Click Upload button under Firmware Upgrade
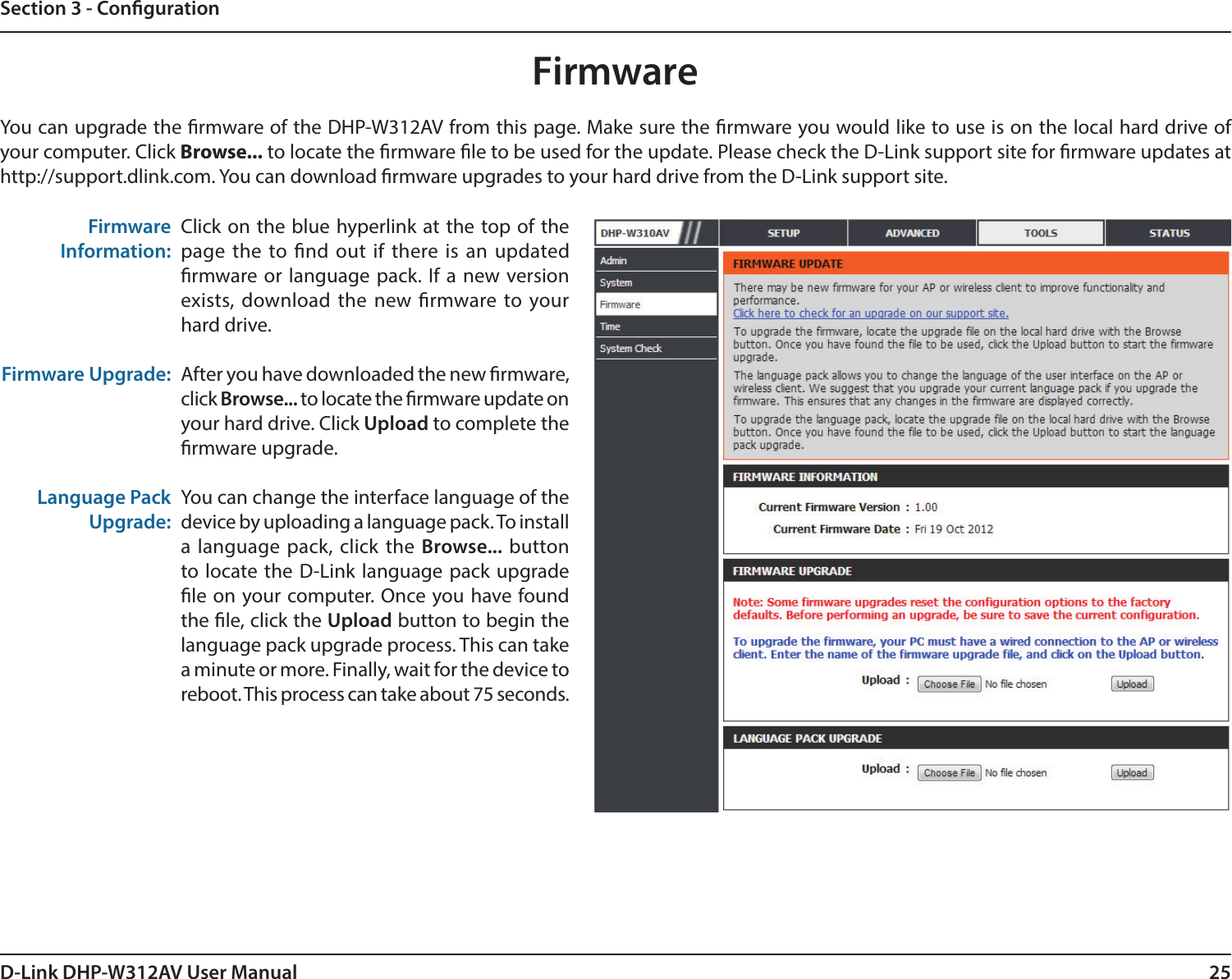The width and height of the screenshot is (1232, 979). pos(1132,684)
